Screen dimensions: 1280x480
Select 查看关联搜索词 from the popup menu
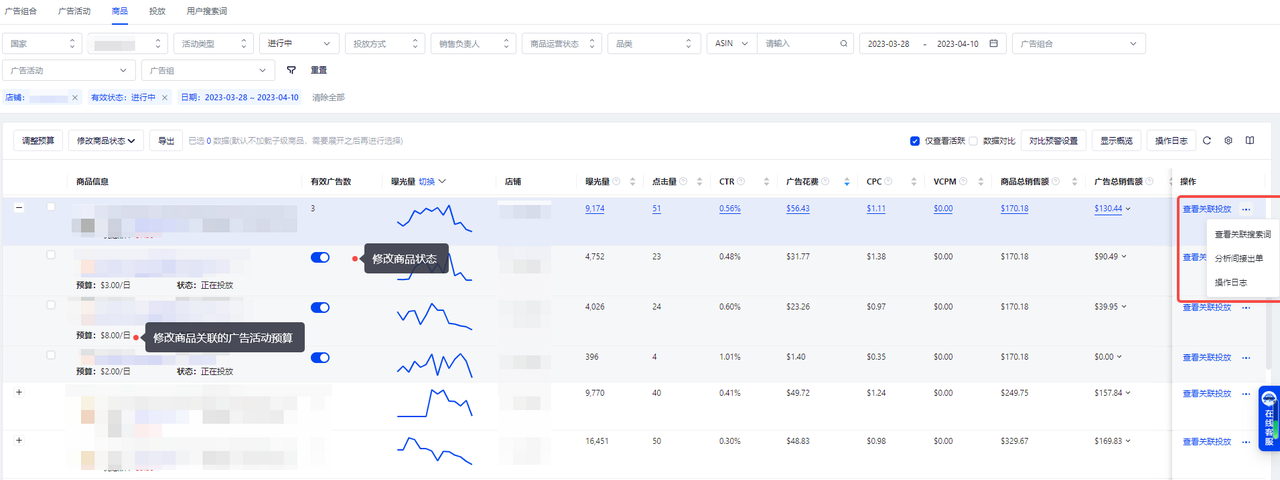coord(1243,234)
